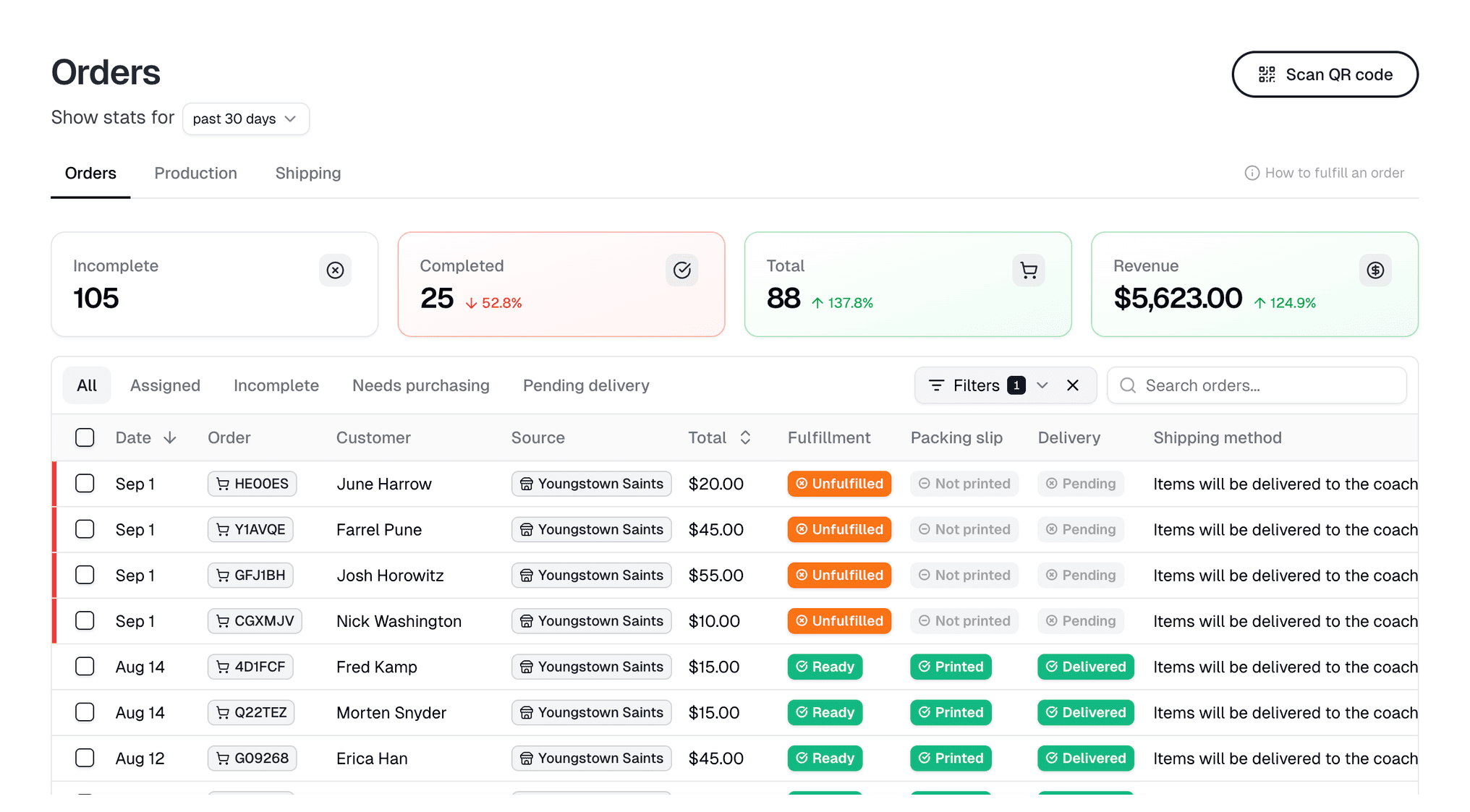Click the Filters button label
The image size is (1470, 812).
(x=976, y=385)
